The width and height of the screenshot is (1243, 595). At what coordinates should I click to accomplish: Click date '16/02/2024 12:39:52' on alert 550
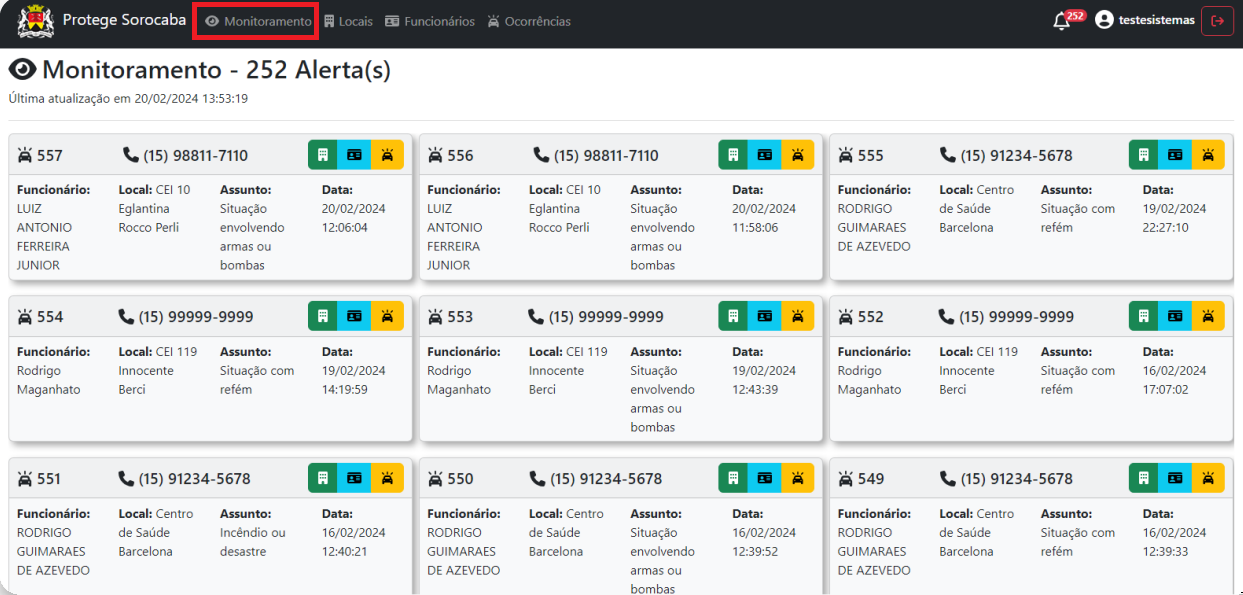coord(764,542)
